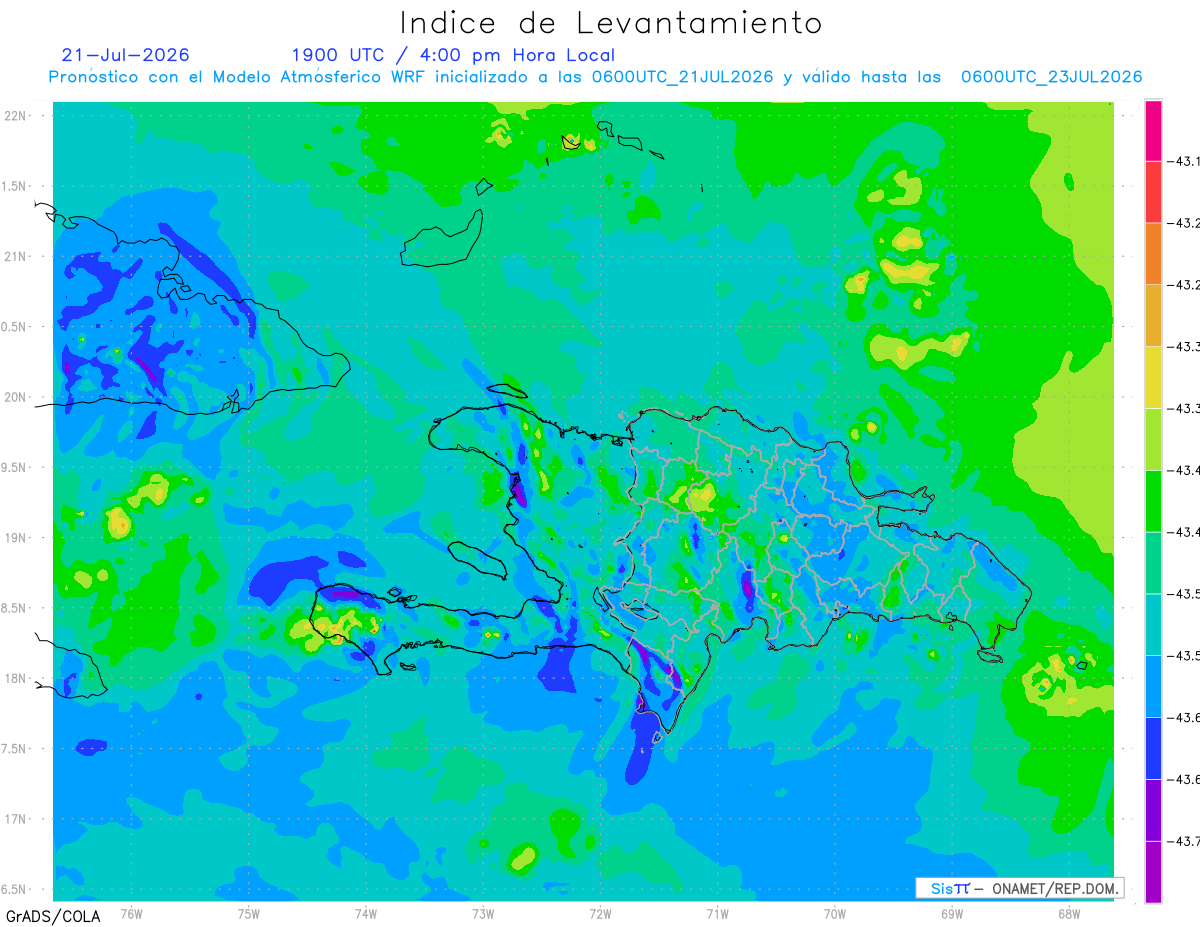Click the "17N" latitude label
Screen dimensions: 1200x927
click(x=16, y=819)
